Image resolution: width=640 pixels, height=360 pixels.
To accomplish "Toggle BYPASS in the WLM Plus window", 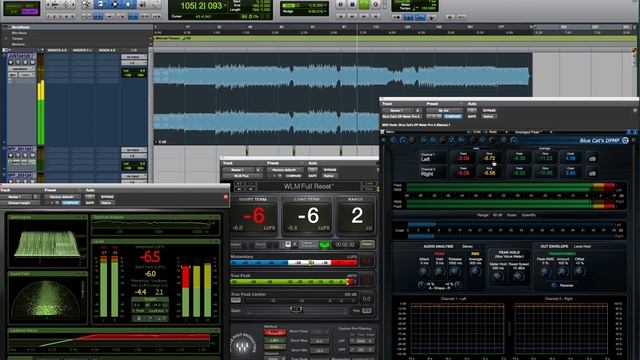I will [329, 170].
